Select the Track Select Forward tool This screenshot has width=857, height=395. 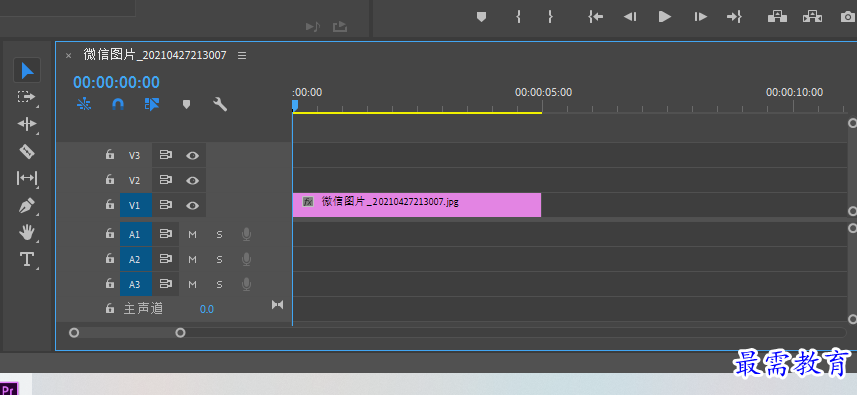click(26, 97)
